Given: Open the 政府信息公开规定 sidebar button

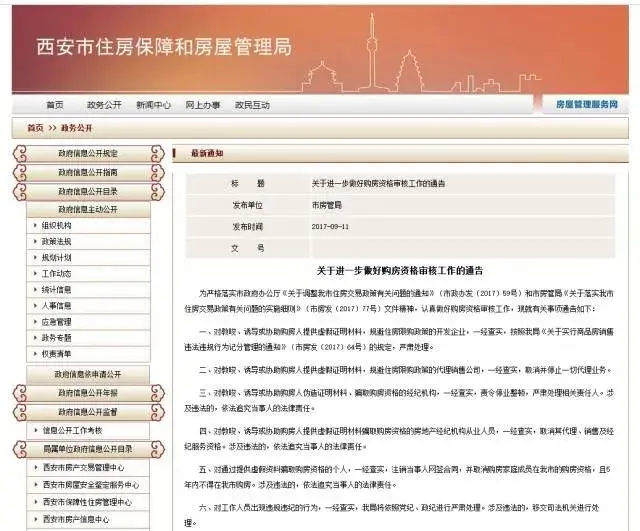Looking at the screenshot, I should pos(88,153).
